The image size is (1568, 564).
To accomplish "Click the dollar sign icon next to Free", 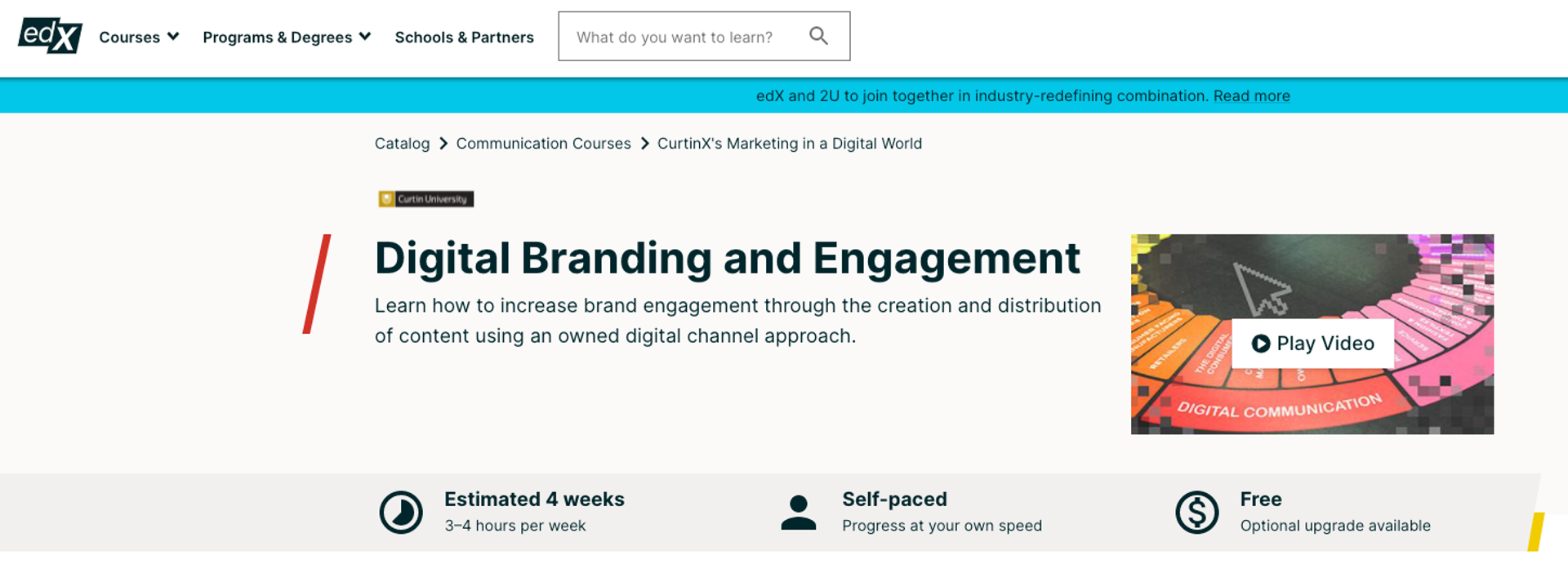I will (x=1197, y=512).
